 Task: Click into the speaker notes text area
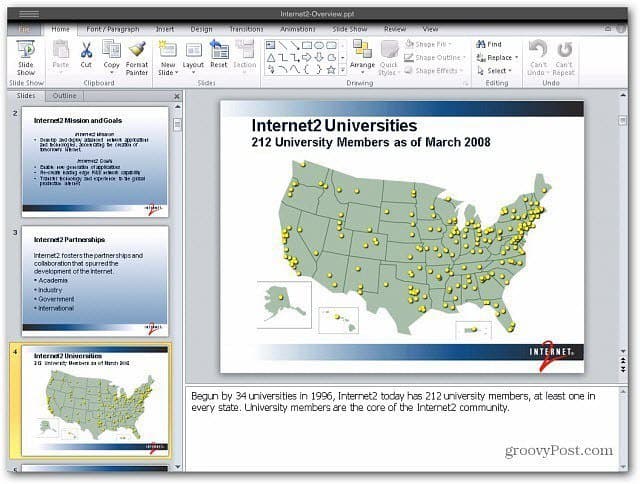tap(402, 428)
